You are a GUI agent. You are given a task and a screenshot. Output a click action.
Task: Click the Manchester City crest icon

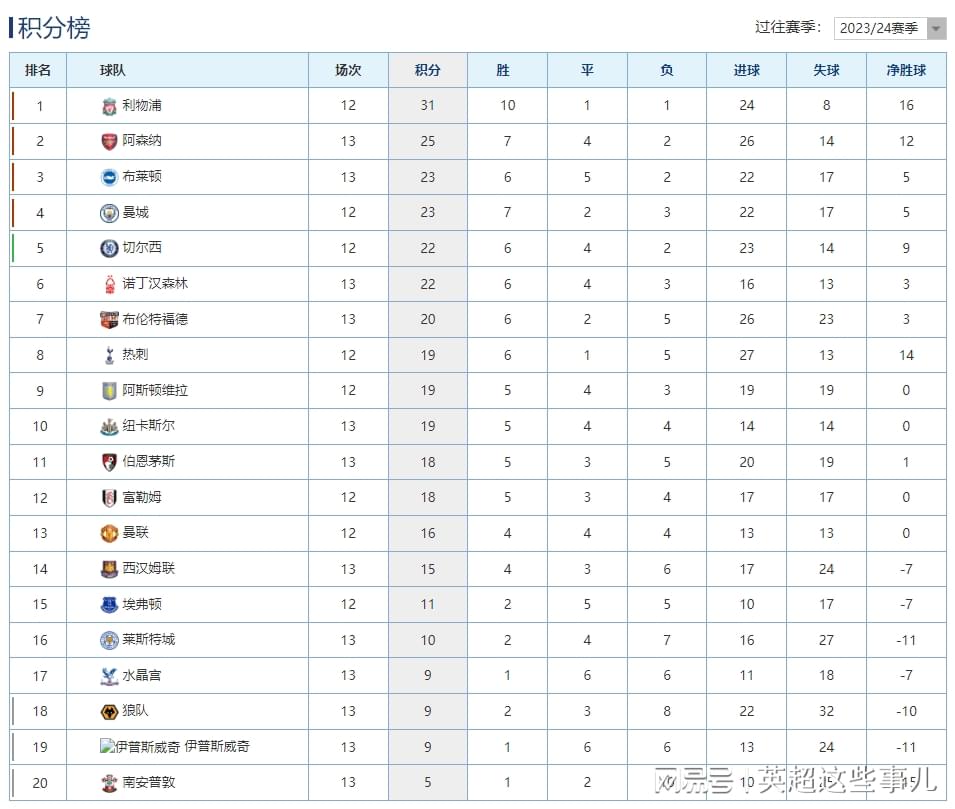tap(109, 213)
